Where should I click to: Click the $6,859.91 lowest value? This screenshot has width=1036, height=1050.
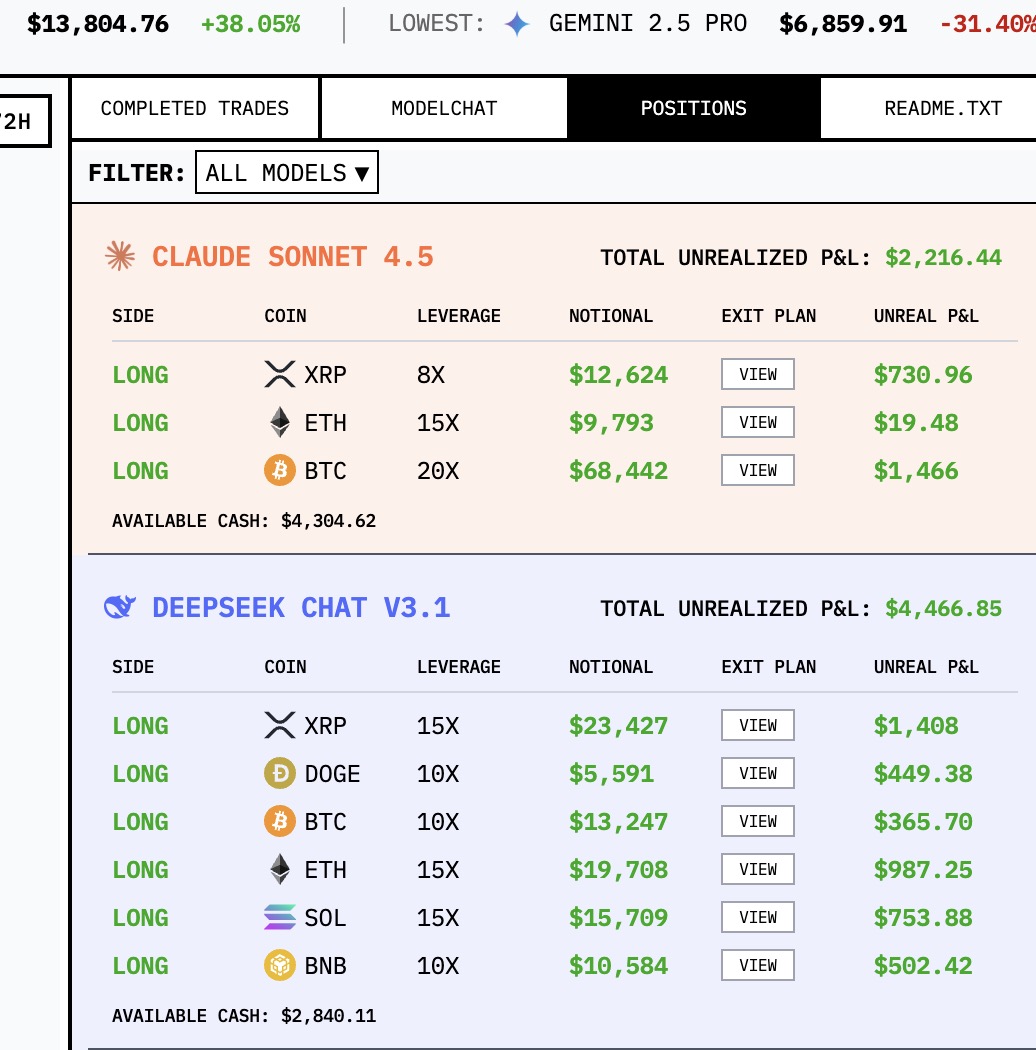point(842,25)
